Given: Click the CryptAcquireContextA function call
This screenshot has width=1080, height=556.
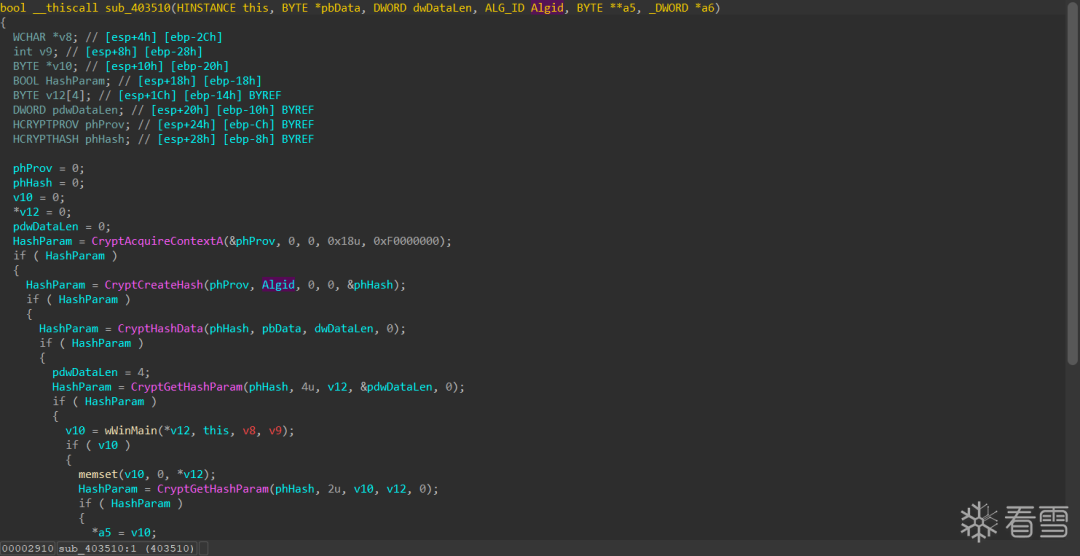Looking at the screenshot, I should point(157,241).
